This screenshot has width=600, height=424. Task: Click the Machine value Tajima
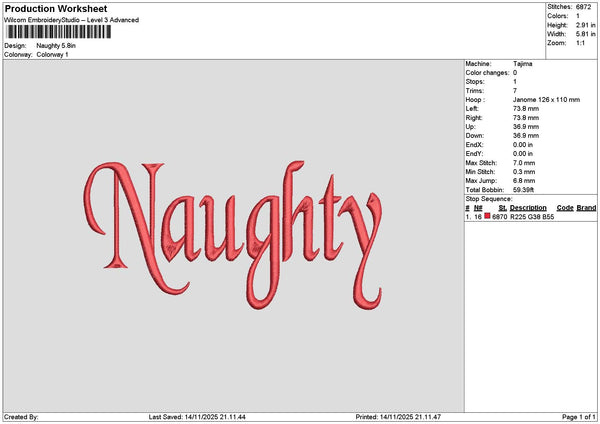[x=522, y=64]
